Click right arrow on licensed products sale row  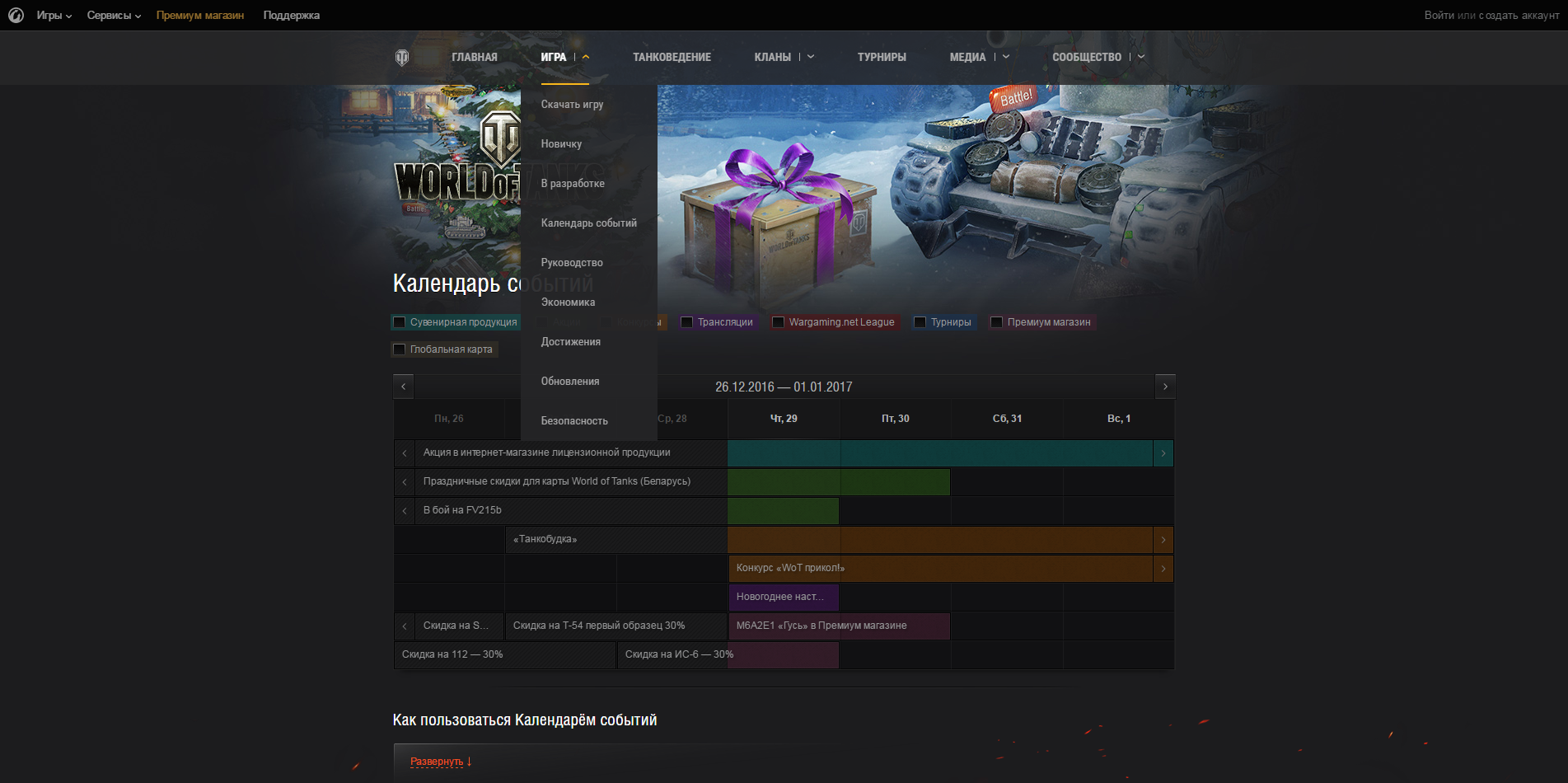(1163, 453)
